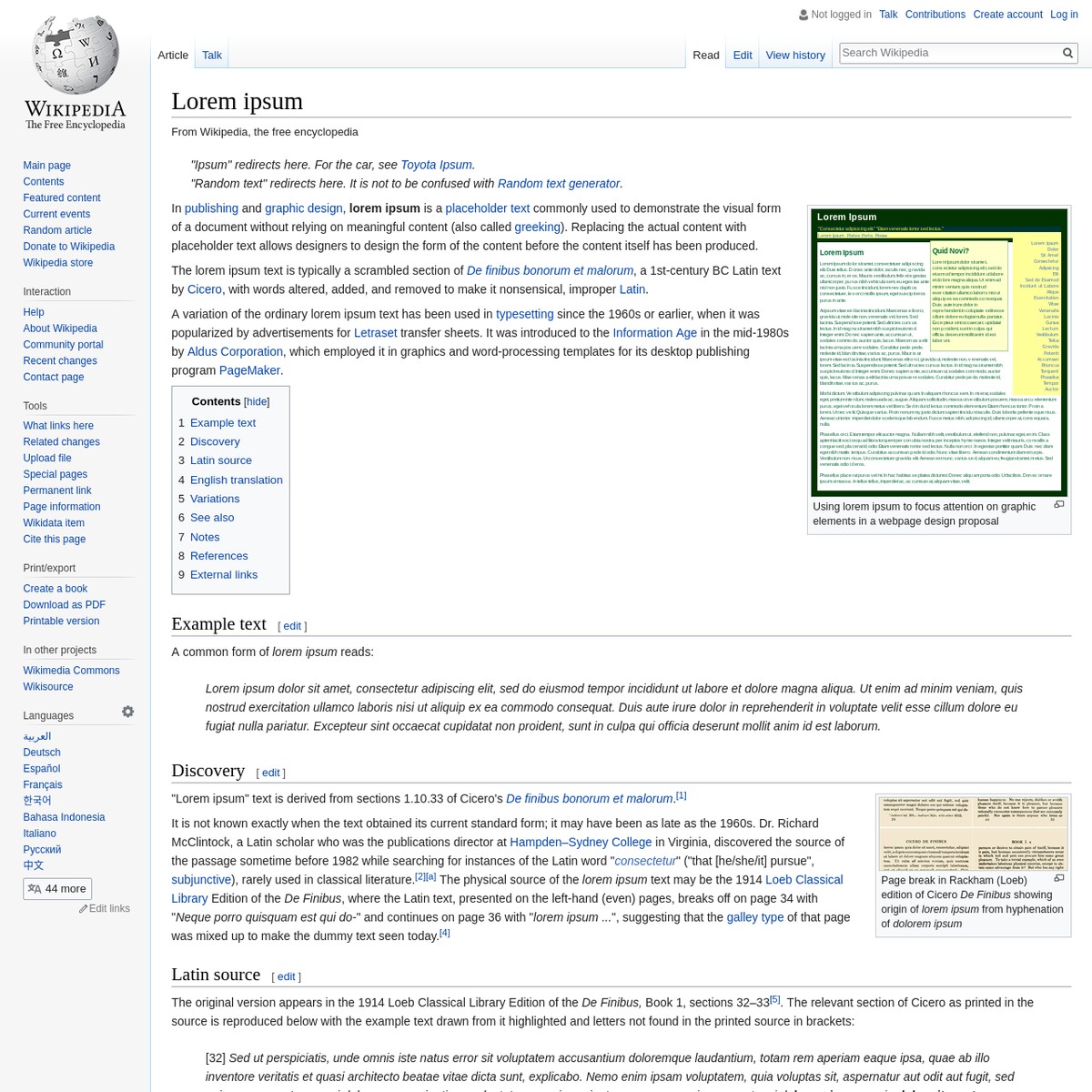Switch to the View history tab
Image resolution: width=1092 pixels, height=1092 pixels.
795,55
